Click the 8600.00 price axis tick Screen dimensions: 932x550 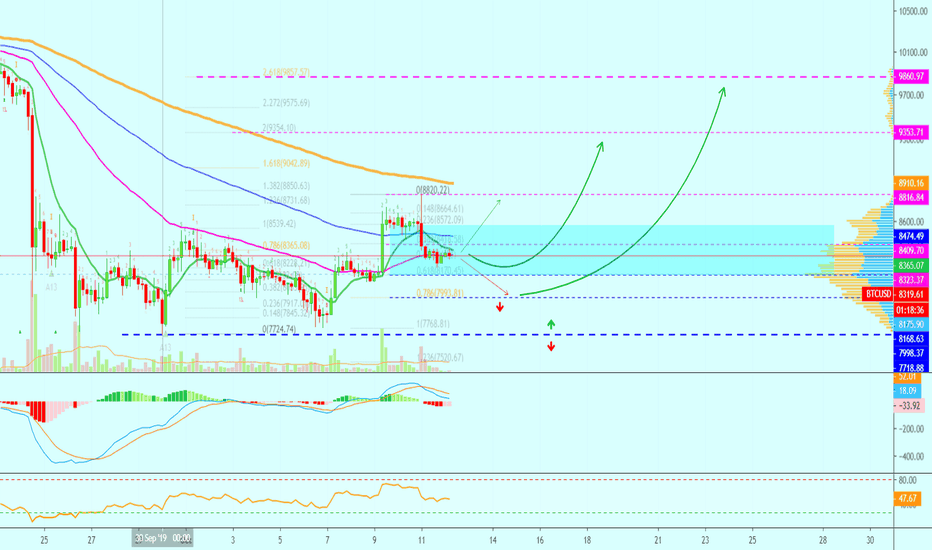[911, 222]
